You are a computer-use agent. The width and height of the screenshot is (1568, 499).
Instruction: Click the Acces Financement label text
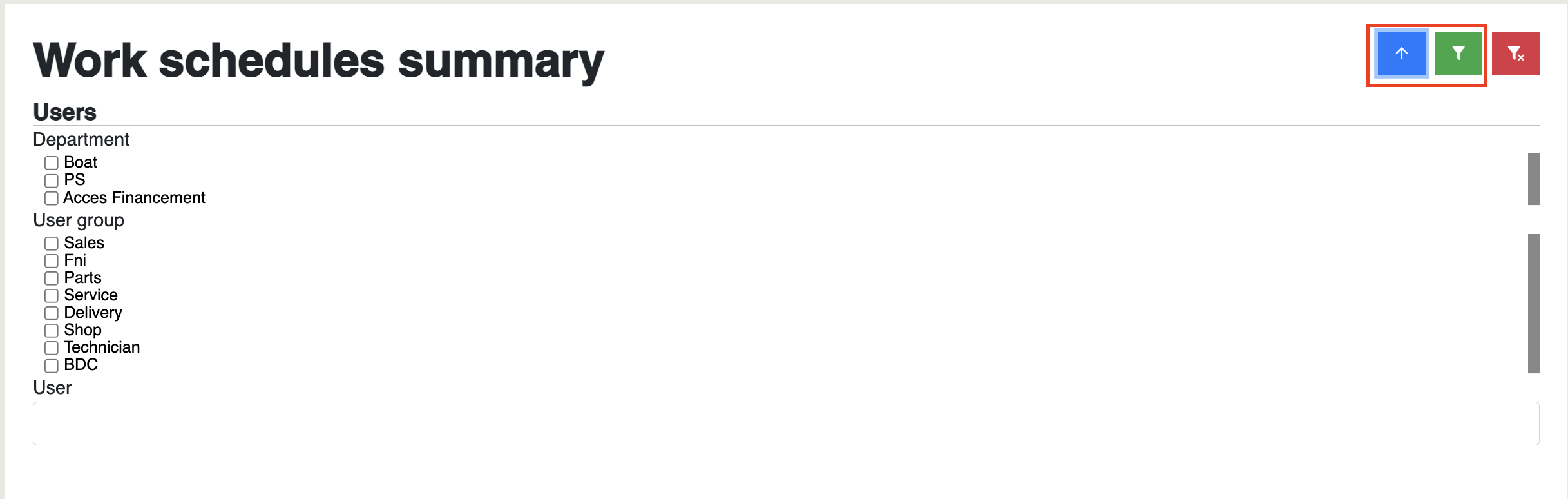(x=134, y=198)
